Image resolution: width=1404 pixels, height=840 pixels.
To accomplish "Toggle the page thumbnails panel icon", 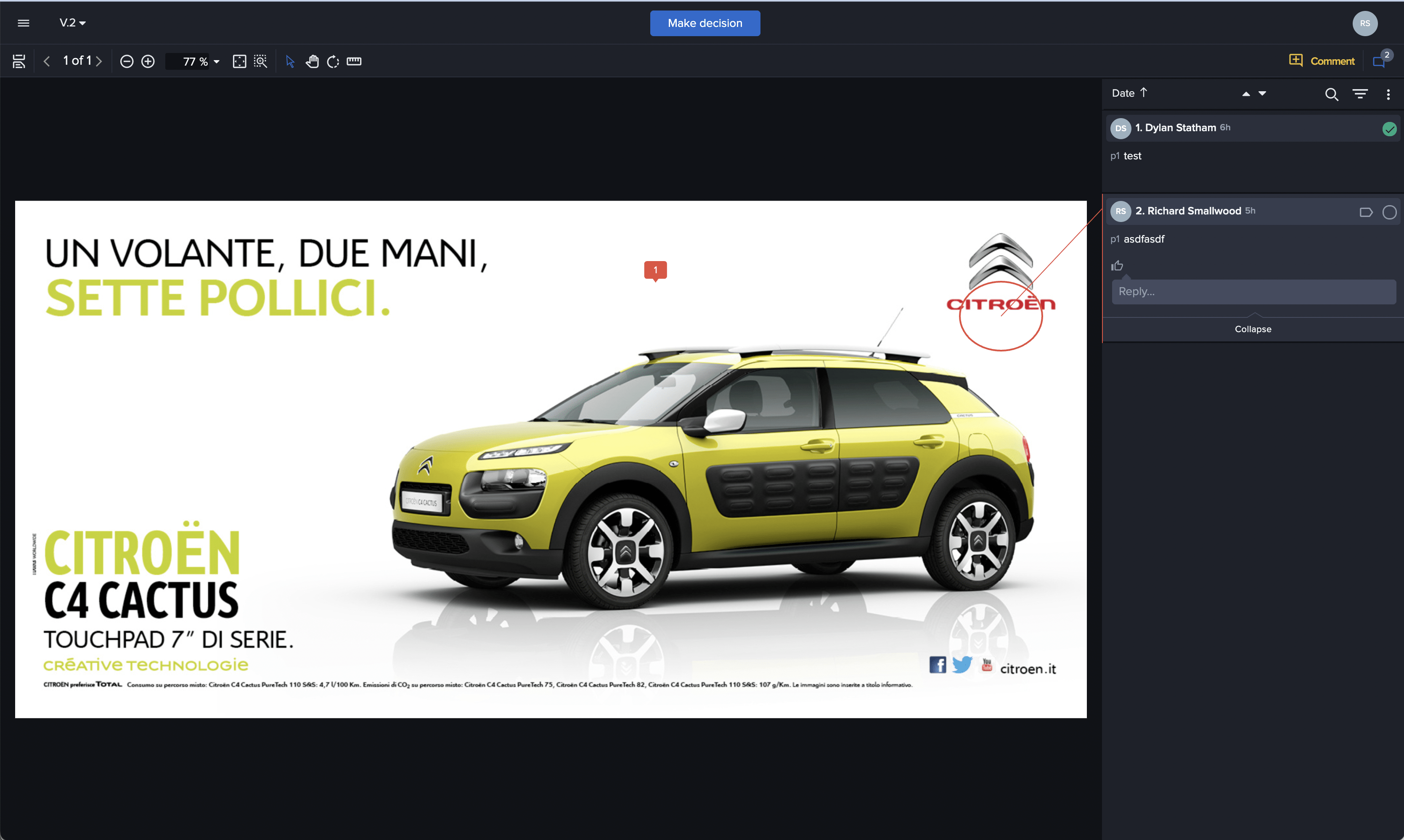I will click(x=19, y=61).
